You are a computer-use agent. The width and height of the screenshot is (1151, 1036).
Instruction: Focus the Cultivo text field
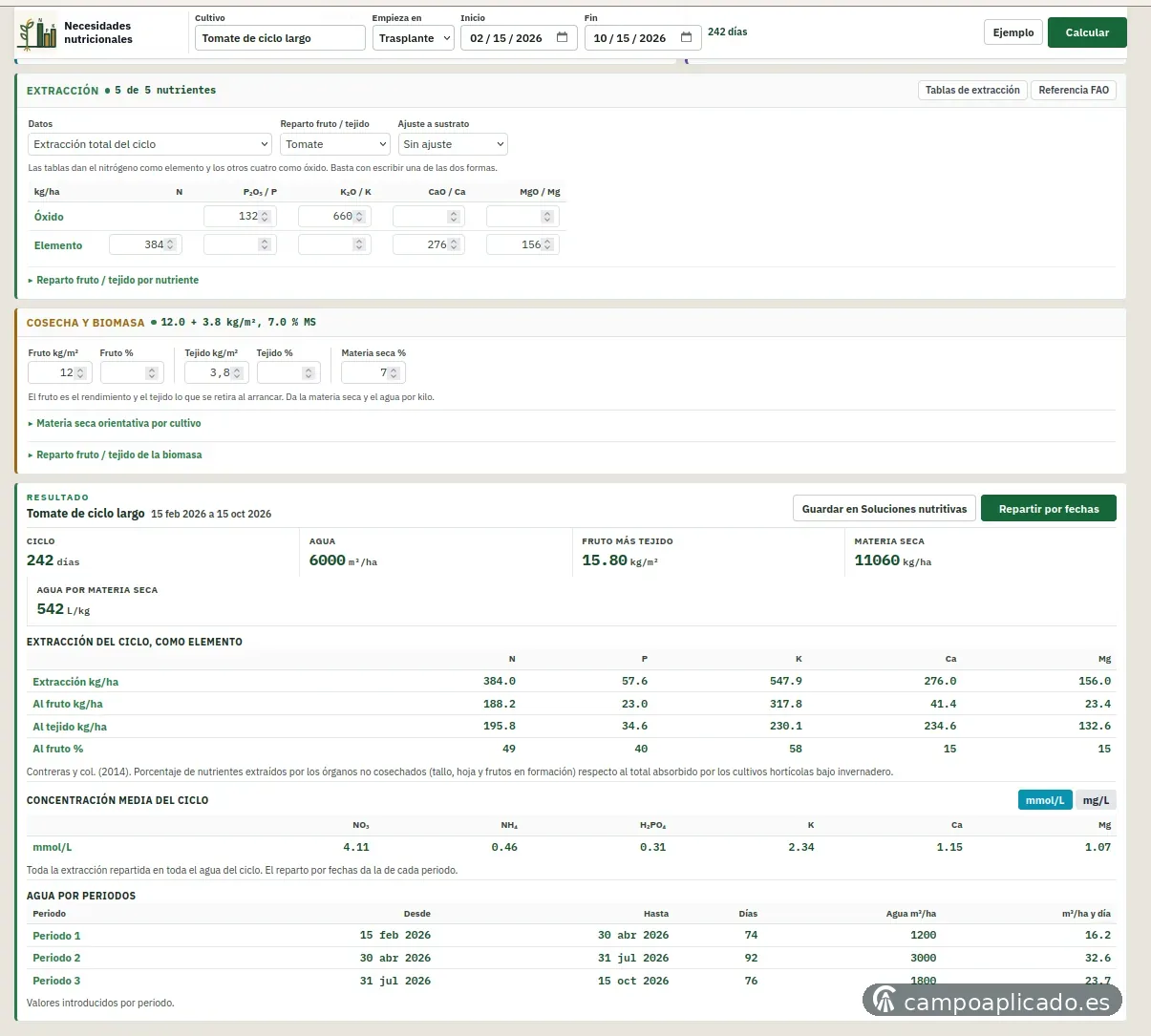pyautogui.click(x=280, y=38)
